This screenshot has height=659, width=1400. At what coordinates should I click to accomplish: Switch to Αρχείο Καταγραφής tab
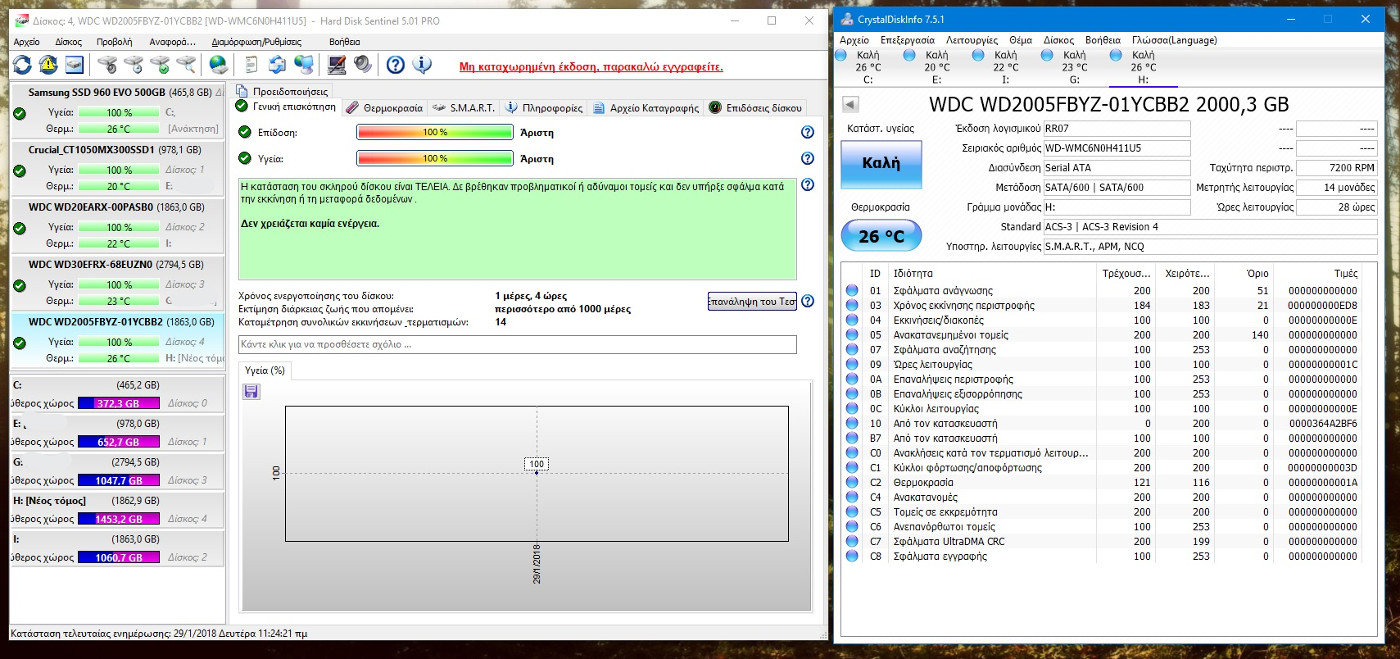(x=646, y=107)
